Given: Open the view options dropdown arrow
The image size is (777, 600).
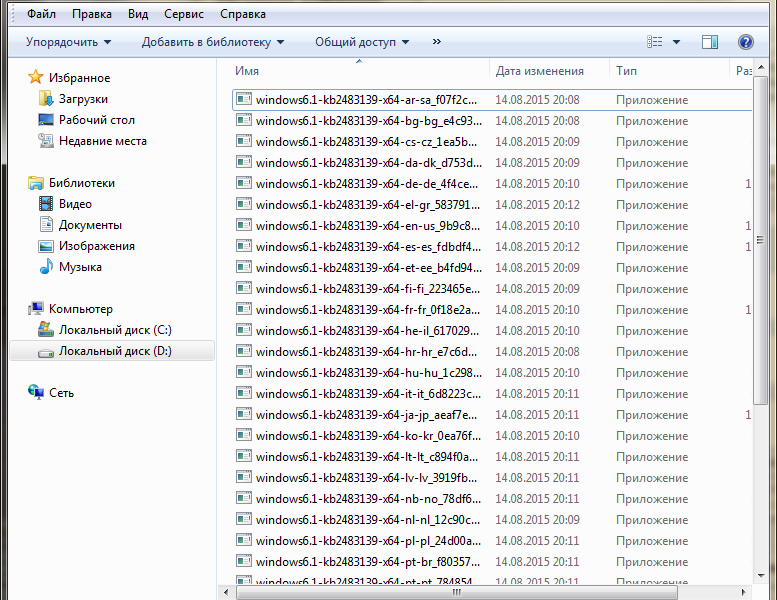Looking at the screenshot, I should [x=676, y=42].
